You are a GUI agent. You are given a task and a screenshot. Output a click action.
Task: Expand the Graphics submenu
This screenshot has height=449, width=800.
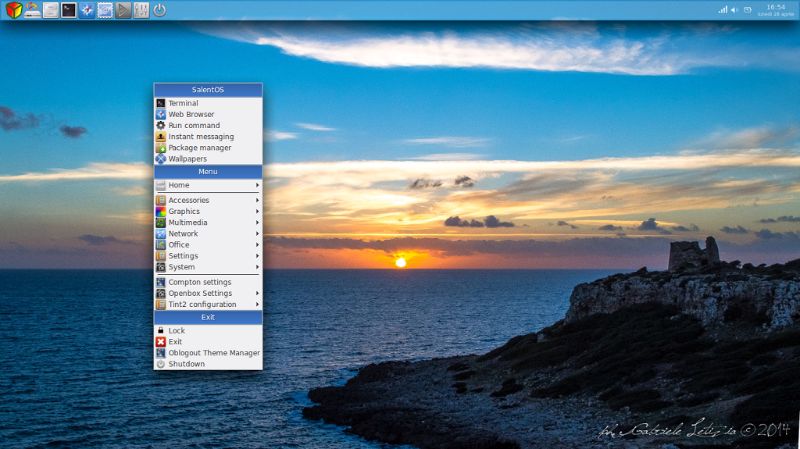208,211
